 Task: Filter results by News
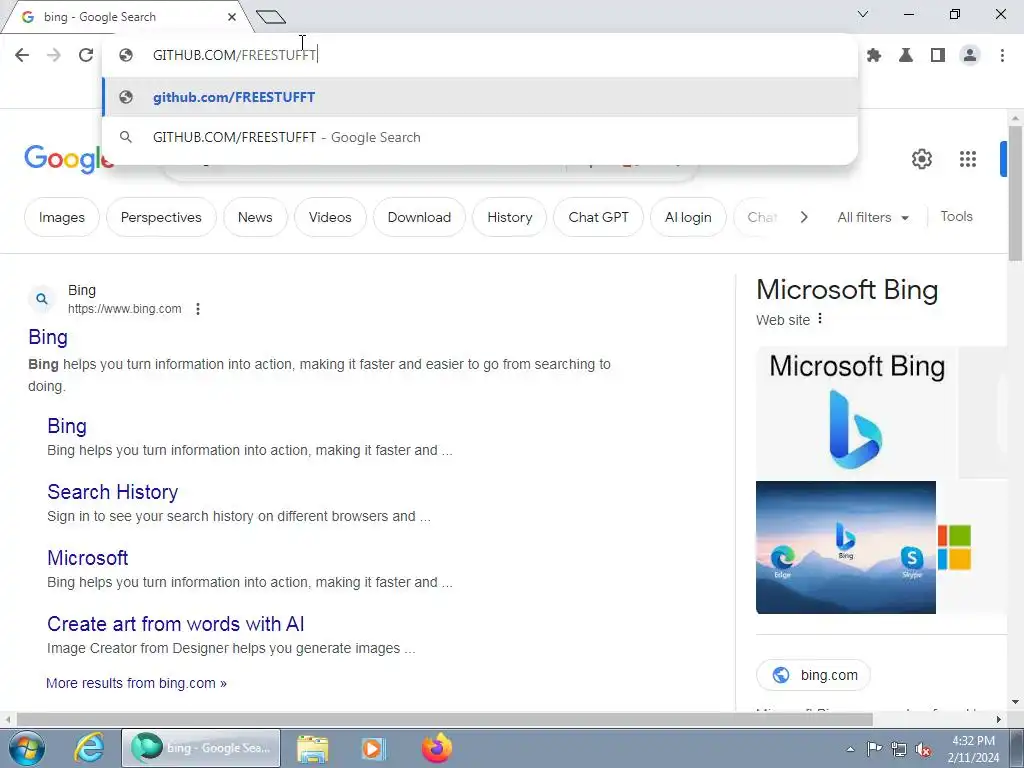(x=255, y=217)
